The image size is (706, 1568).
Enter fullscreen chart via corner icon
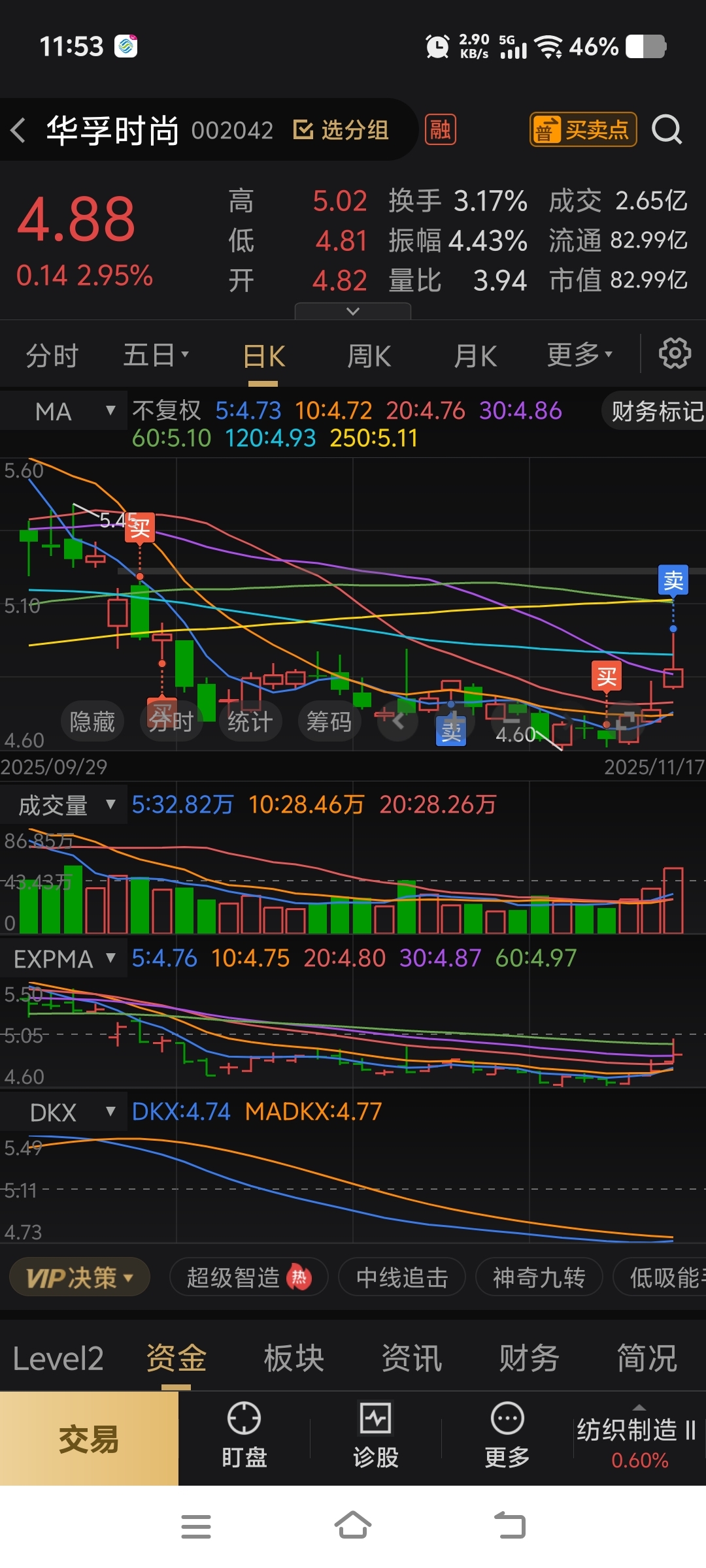(x=626, y=721)
